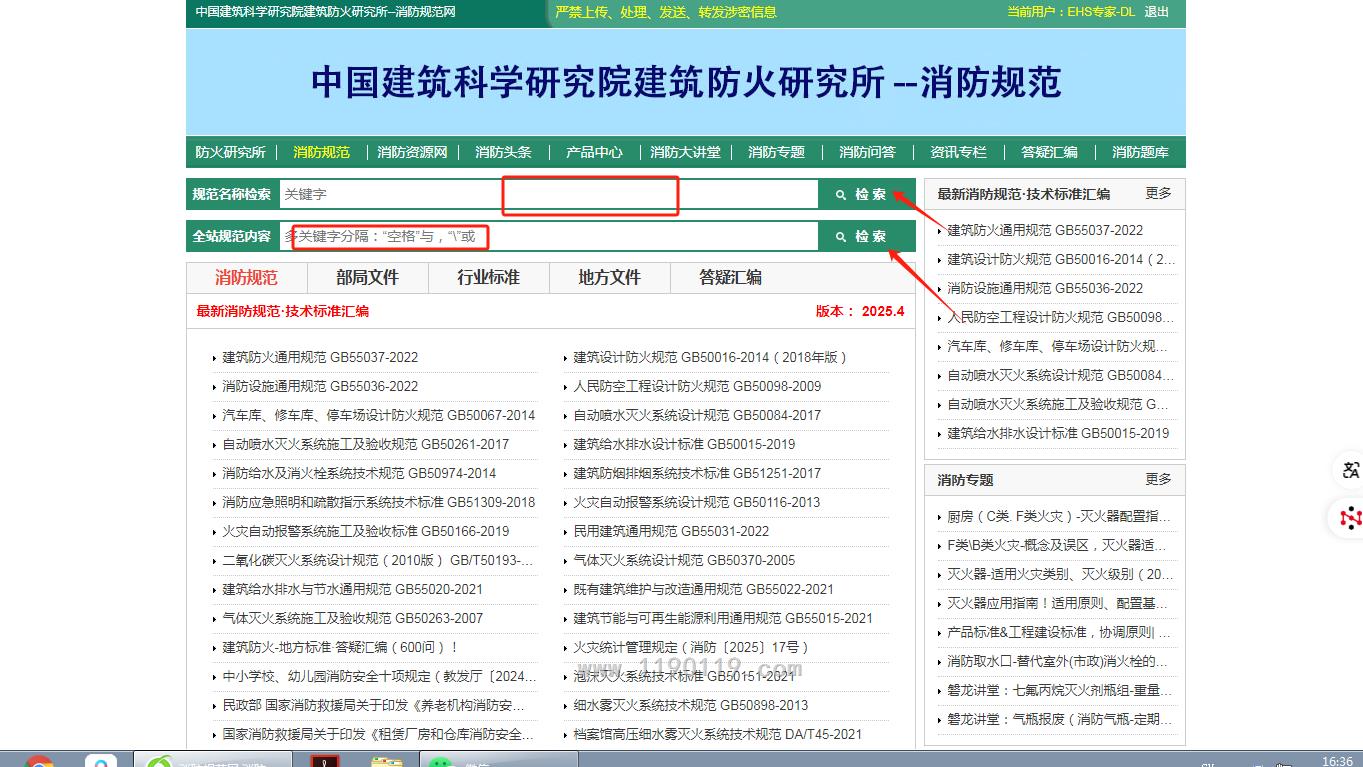The height and width of the screenshot is (767, 1363).
Task: Open 建筑防烟排烟系统技术标准 GB51251-2017
Action: pos(697,473)
